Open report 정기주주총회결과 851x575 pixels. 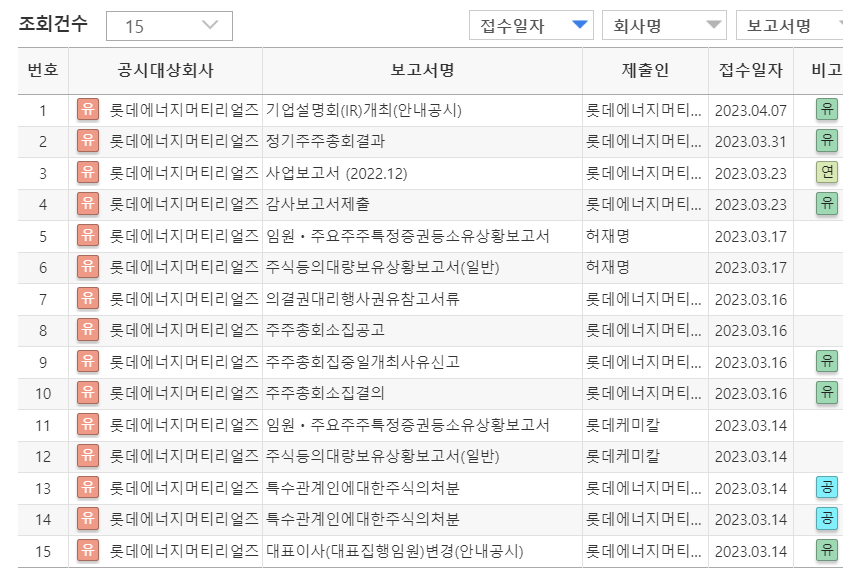tap(325, 141)
